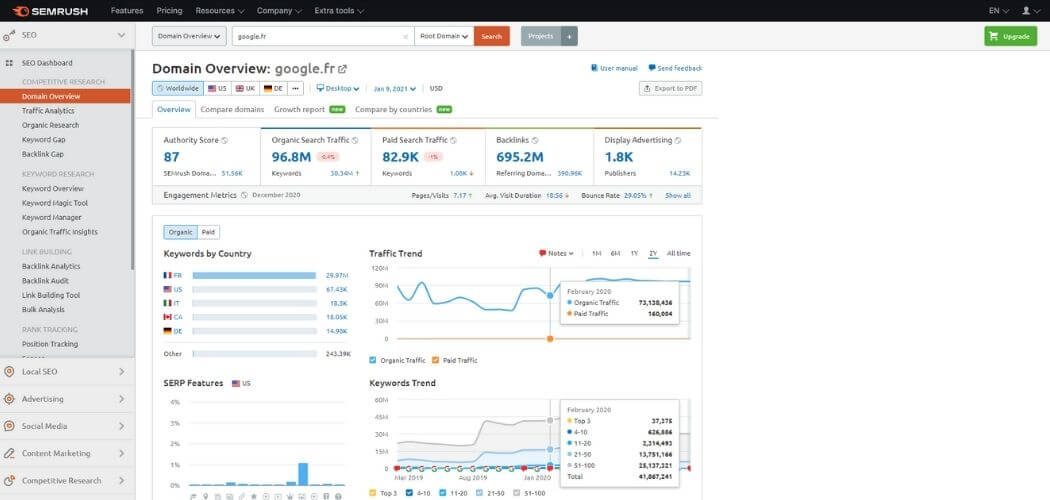The width and height of the screenshot is (1050, 500).
Task: Toggle 51-100 keywords checkbox
Action: coord(517,493)
